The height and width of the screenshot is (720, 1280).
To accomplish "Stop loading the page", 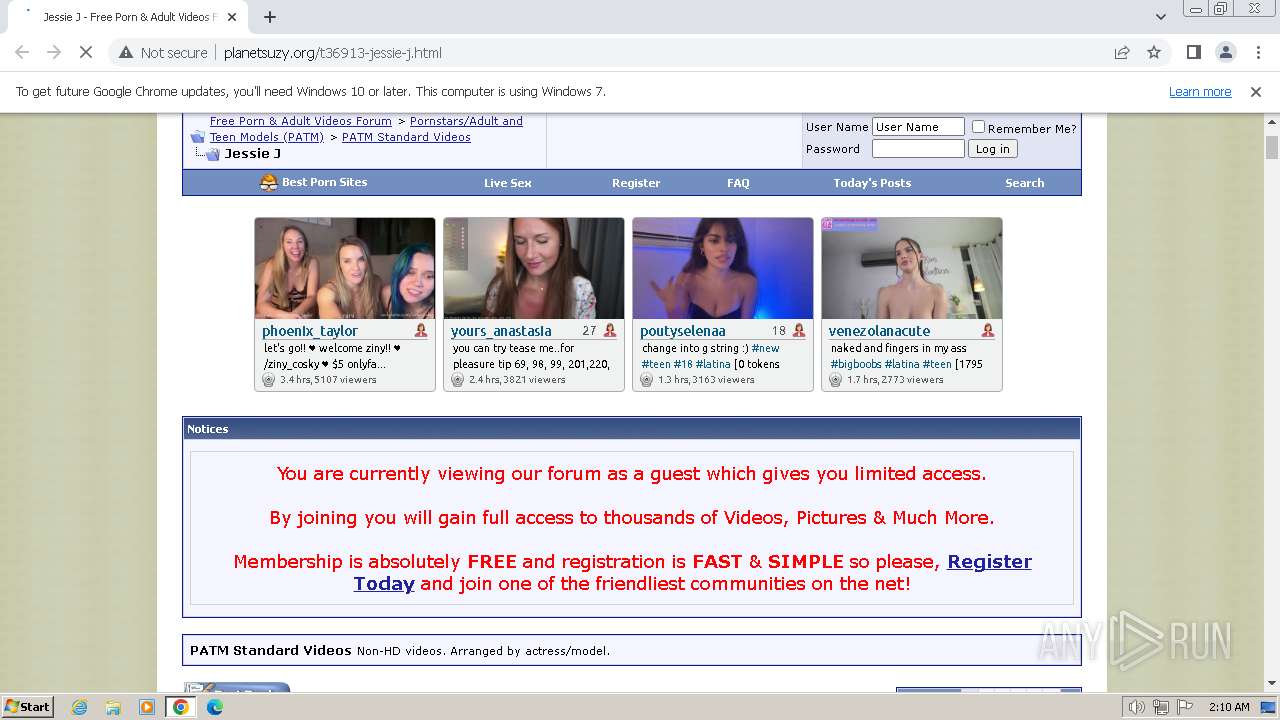I will 86,52.
